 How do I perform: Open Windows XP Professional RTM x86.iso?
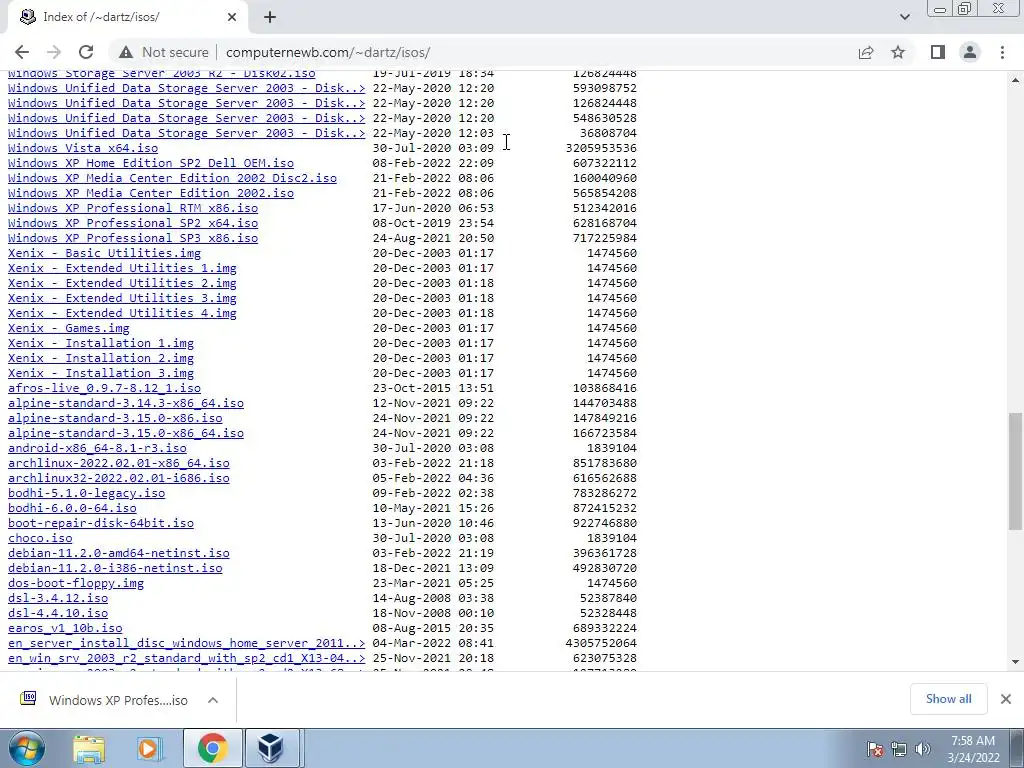tap(133, 208)
